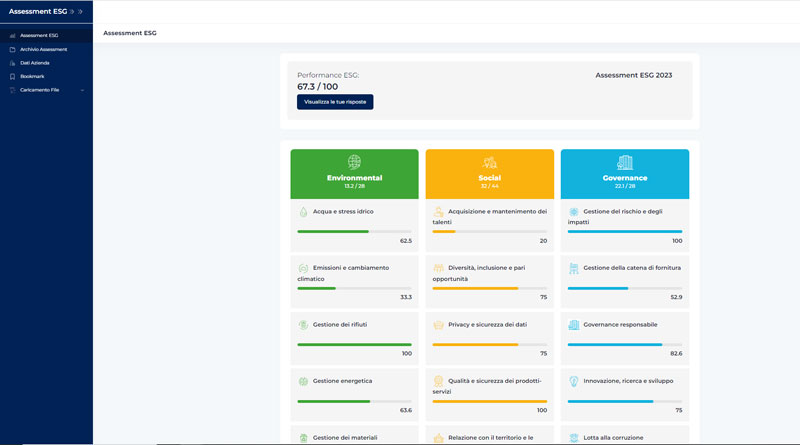
Task: Click the Environmental globe icon
Action: point(354,162)
